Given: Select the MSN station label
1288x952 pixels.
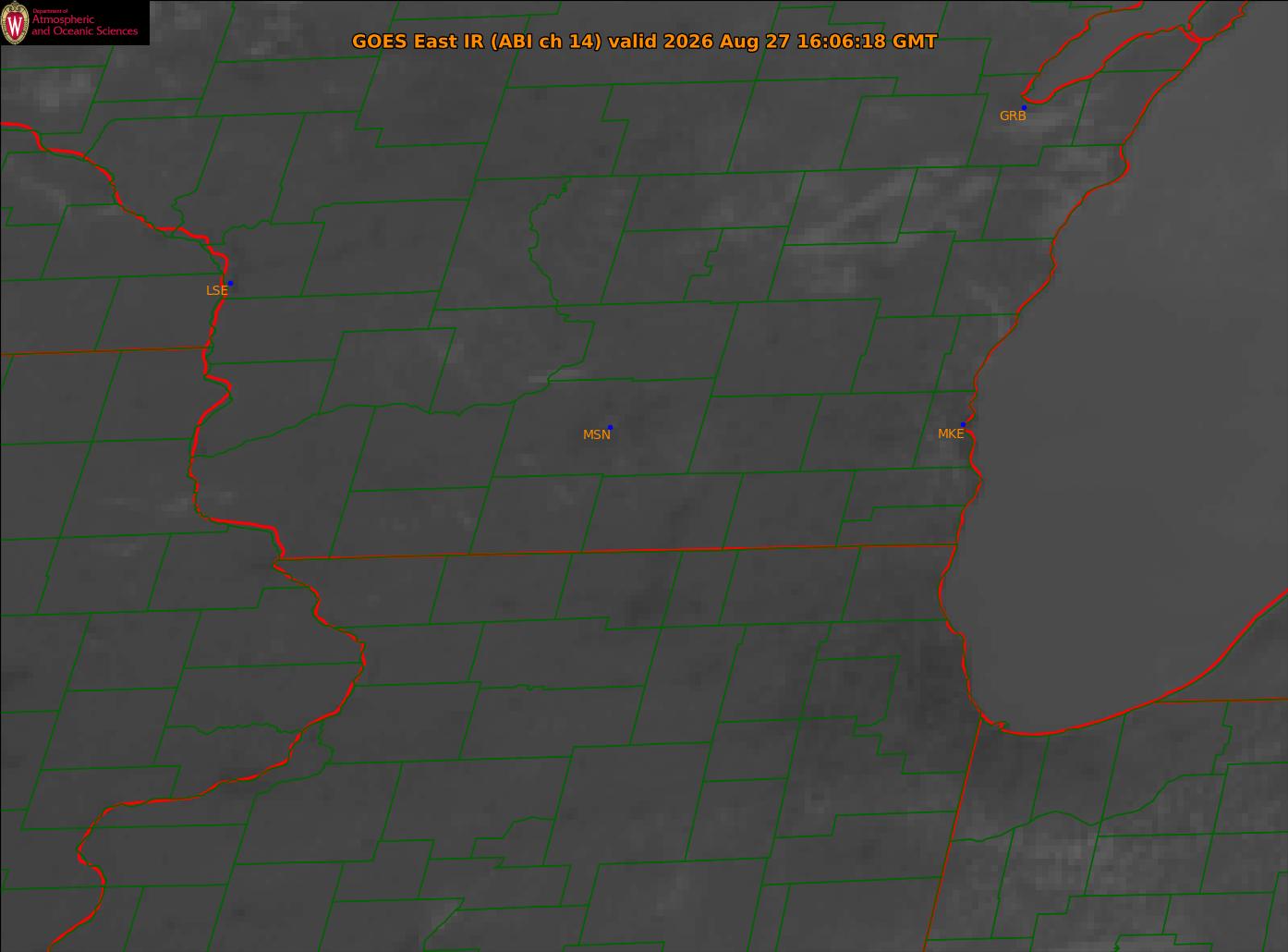Looking at the screenshot, I should (596, 434).
